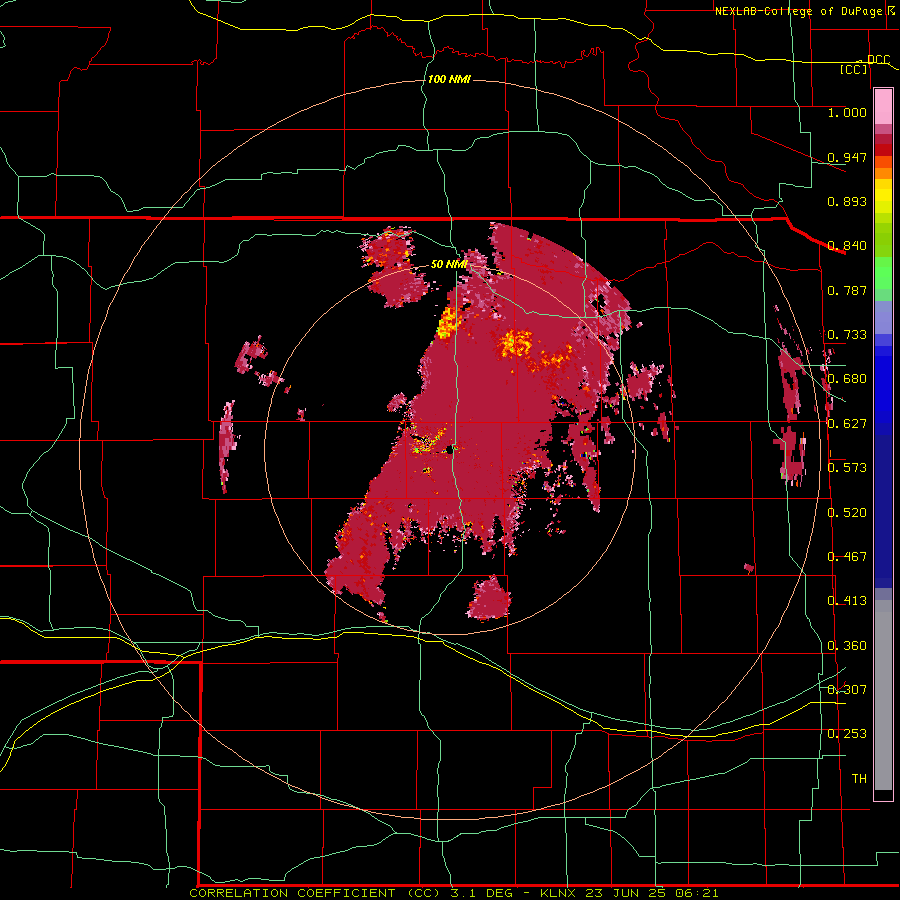Click the 0.360 scale label

pos(847,646)
